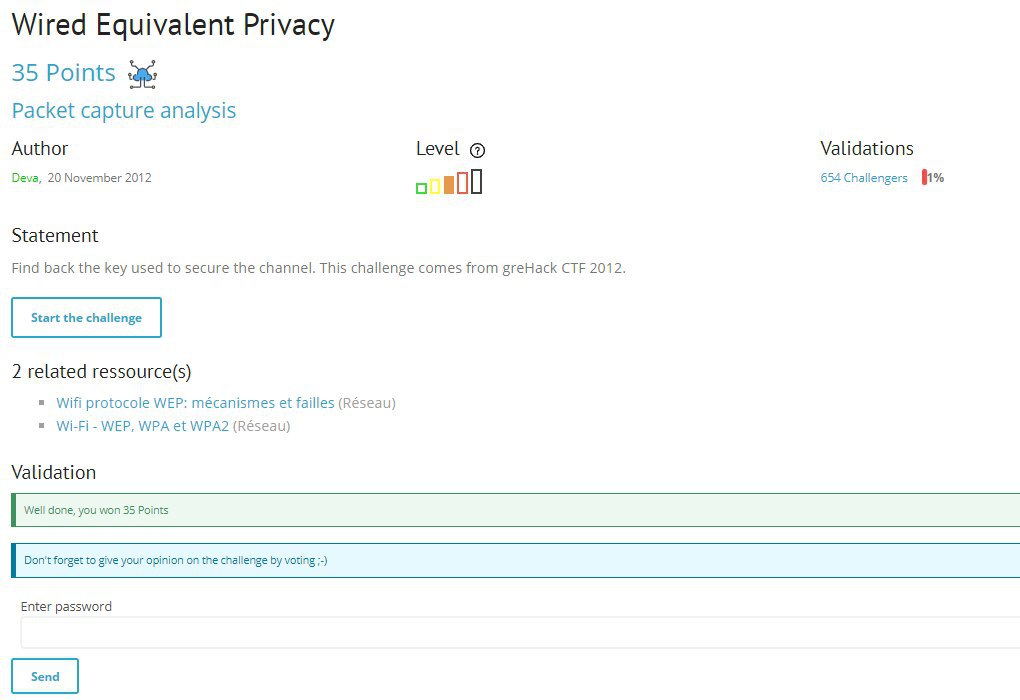Open the Packet capture analysis category

(124, 111)
